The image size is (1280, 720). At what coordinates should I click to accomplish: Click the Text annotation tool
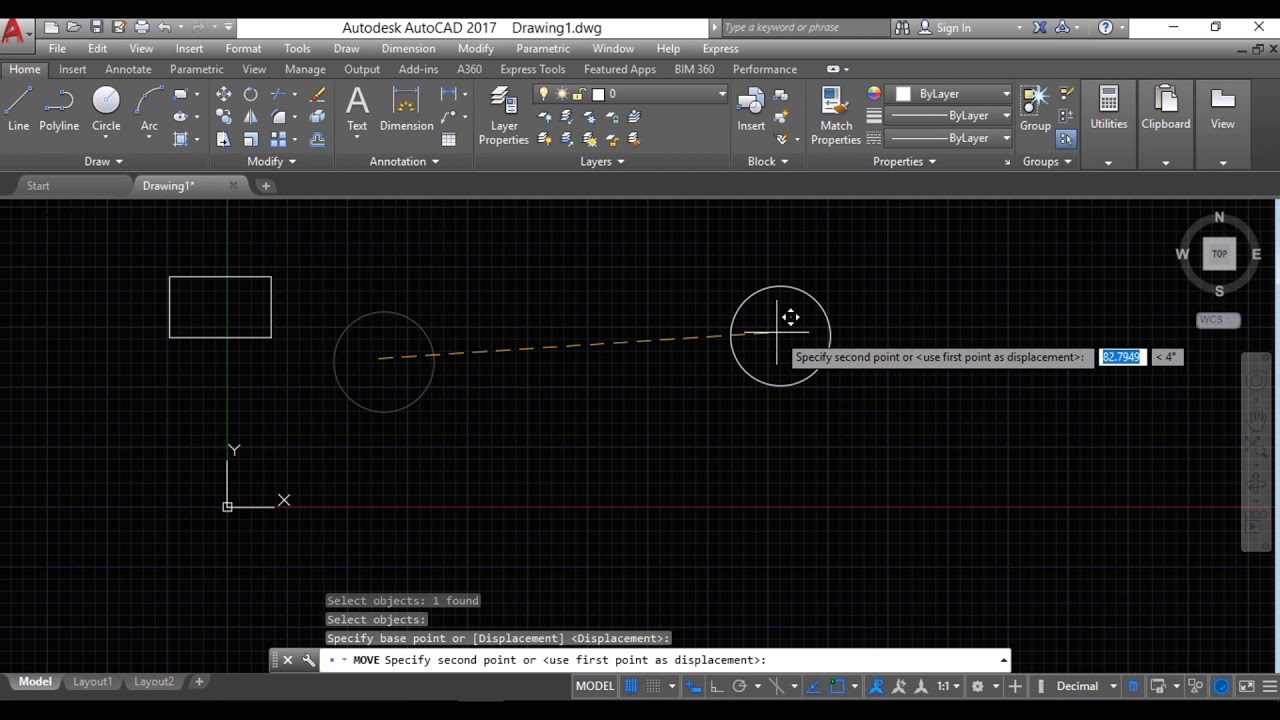pyautogui.click(x=357, y=108)
